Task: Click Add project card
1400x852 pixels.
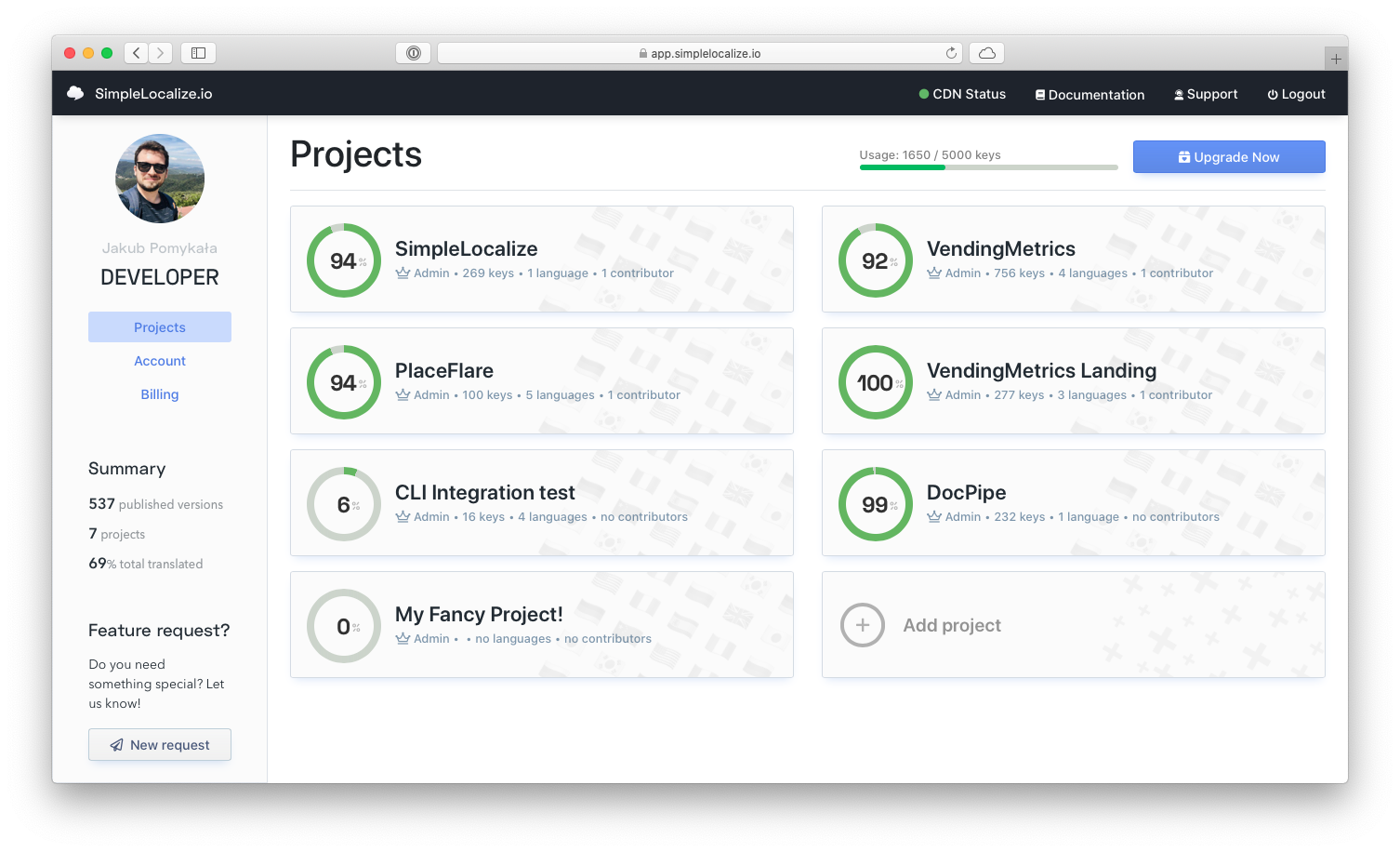Action: point(1074,625)
